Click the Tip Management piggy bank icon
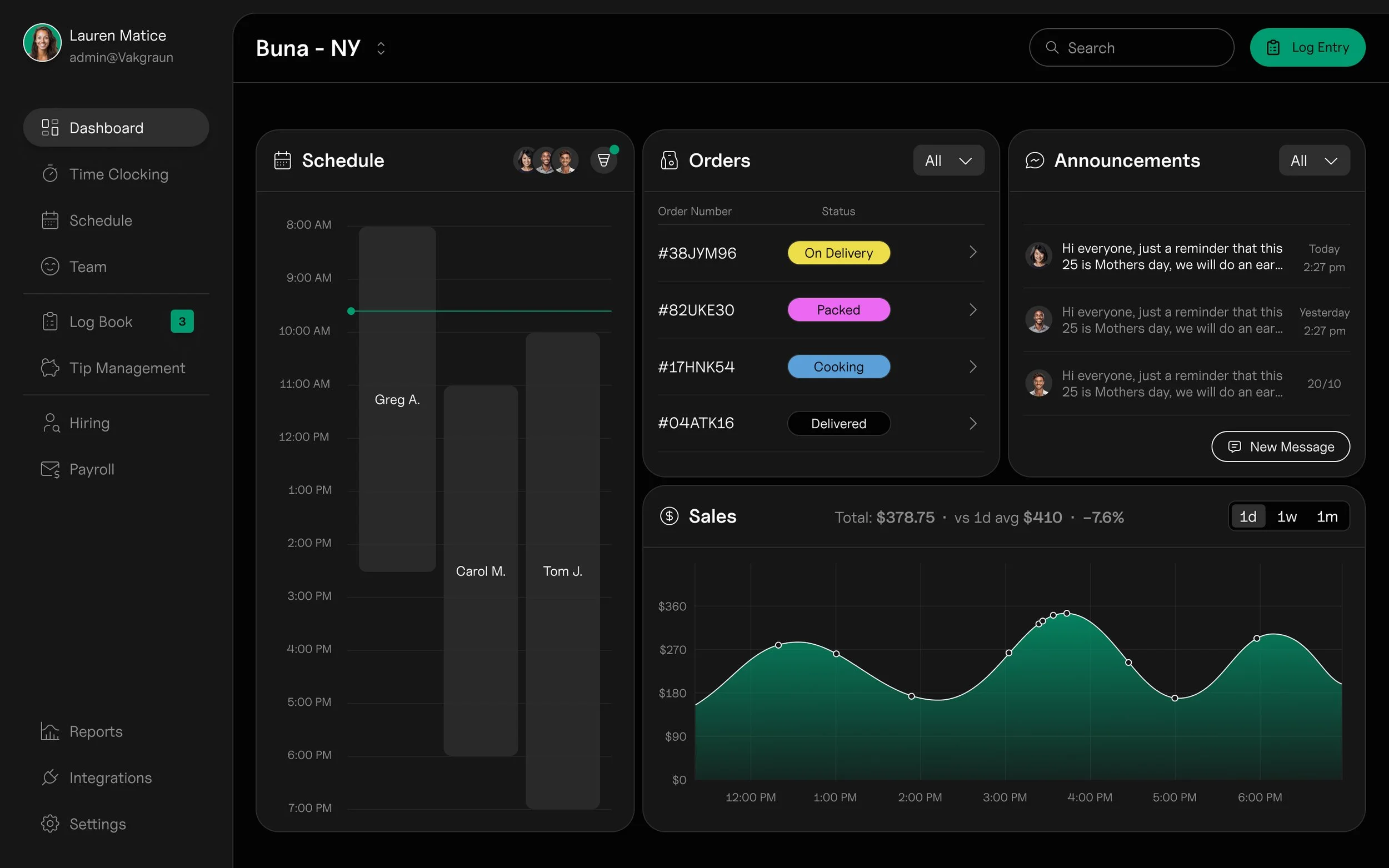 click(50, 368)
